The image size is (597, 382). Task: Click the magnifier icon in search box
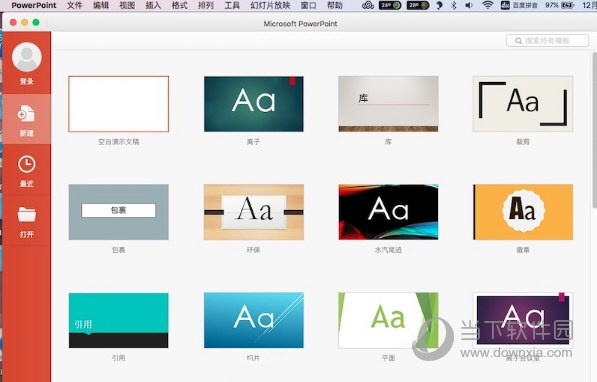(518, 41)
